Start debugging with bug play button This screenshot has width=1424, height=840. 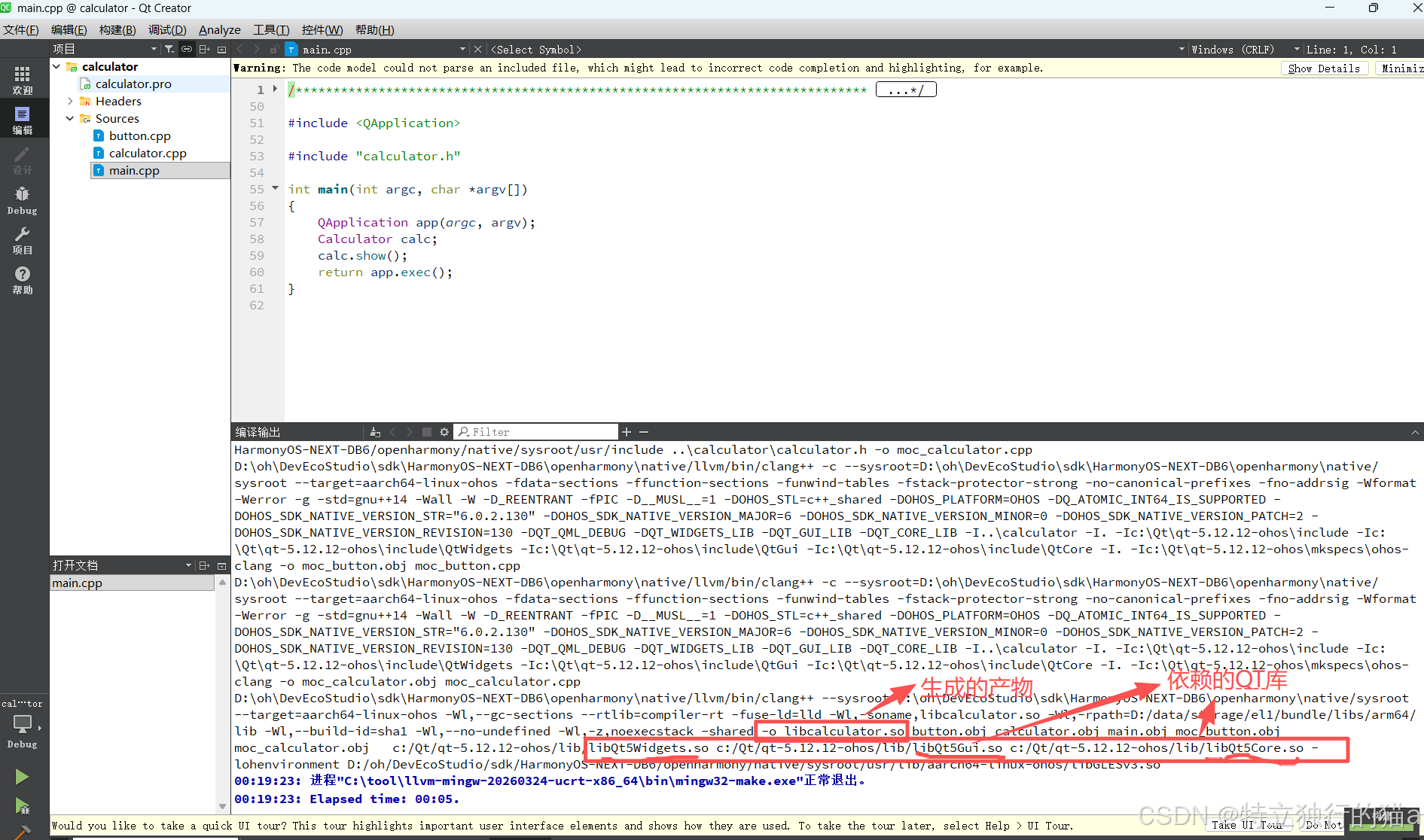click(x=22, y=807)
